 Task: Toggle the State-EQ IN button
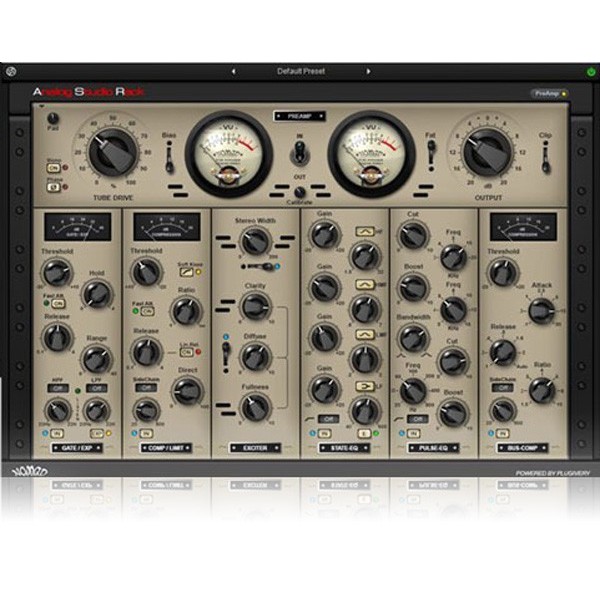[x=324, y=434]
